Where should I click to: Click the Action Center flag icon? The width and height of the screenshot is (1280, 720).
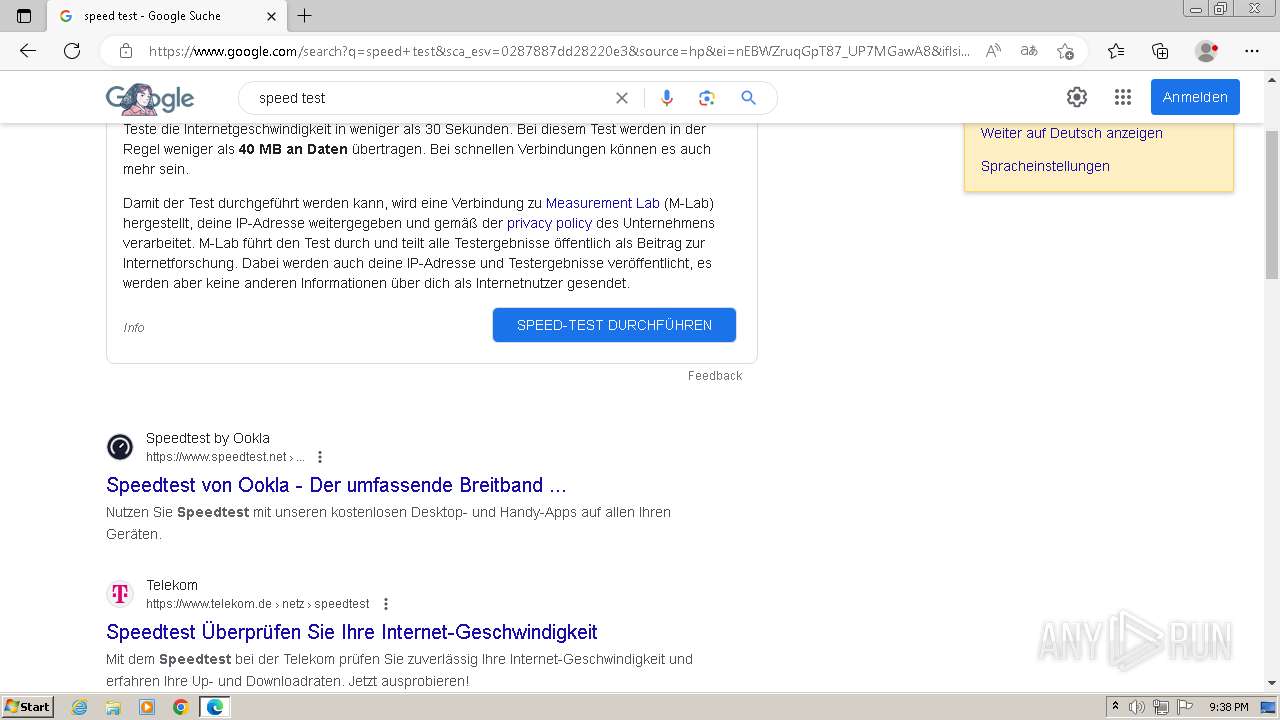point(1183,707)
